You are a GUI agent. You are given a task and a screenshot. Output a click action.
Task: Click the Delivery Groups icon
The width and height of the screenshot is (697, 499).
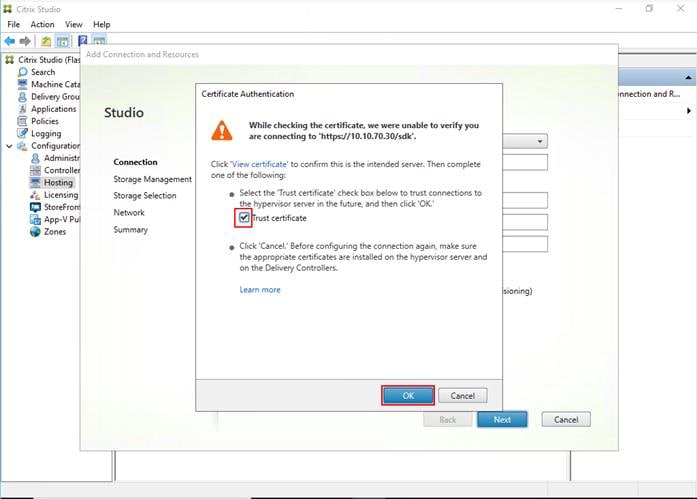coord(23,96)
